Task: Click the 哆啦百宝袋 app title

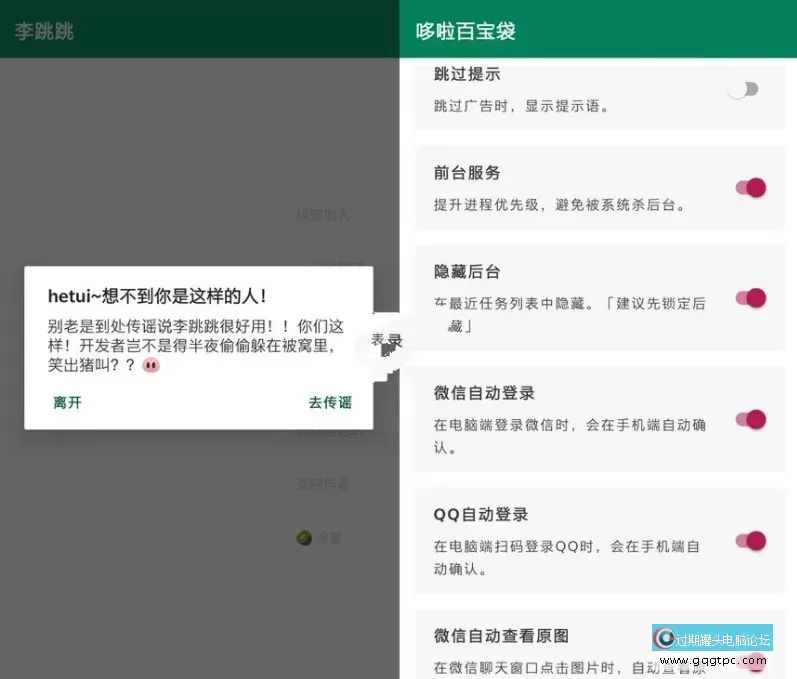Action: pos(466,31)
